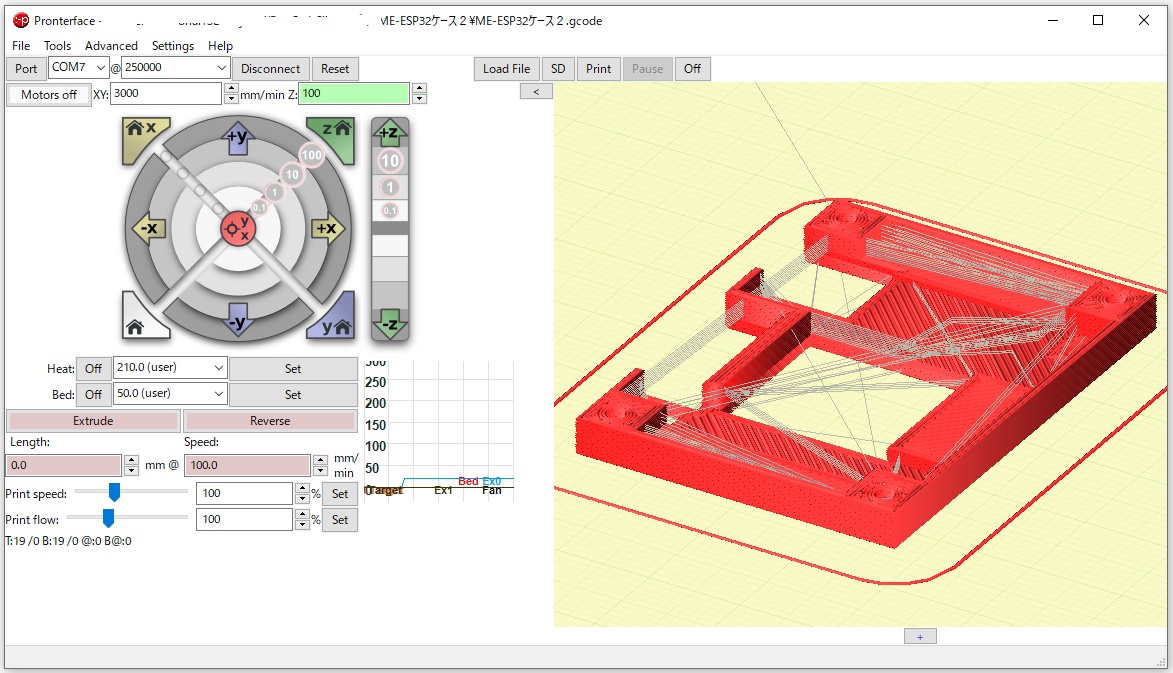Viewport: 1173px width, 673px height.
Task: Open the Advanced menu
Action: [111, 46]
